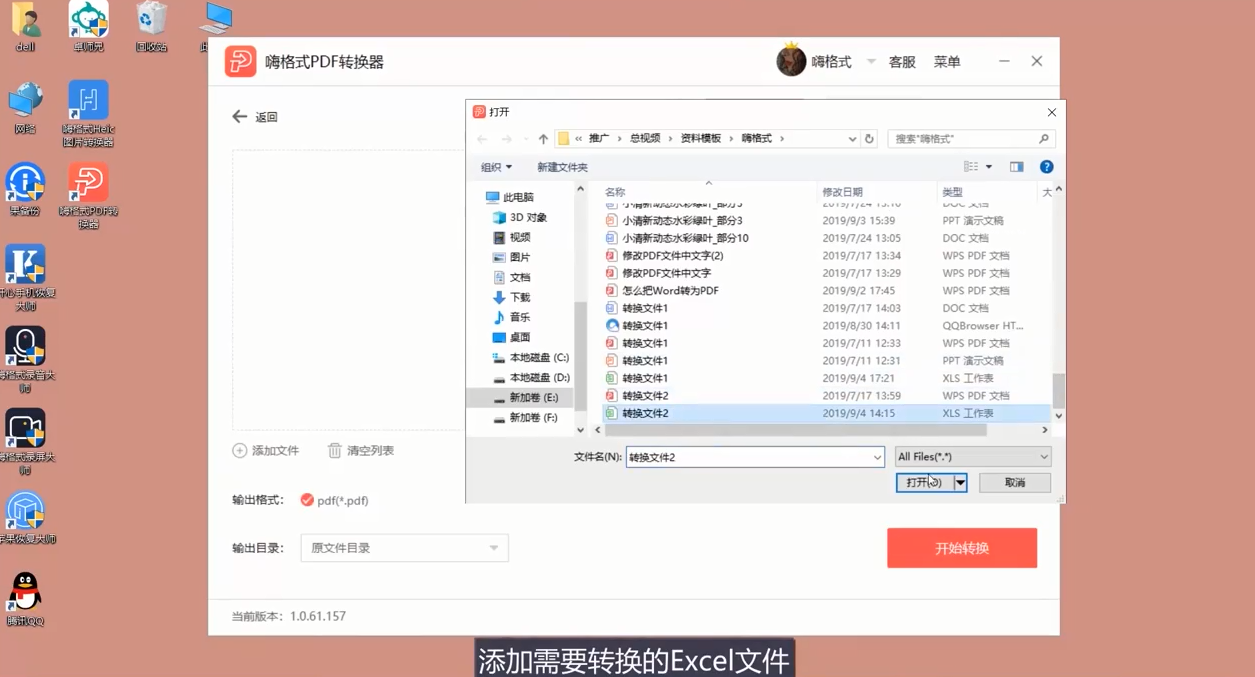Click the search magnifier icon
Image resolution: width=1255 pixels, height=677 pixels.
(1044, 139)
